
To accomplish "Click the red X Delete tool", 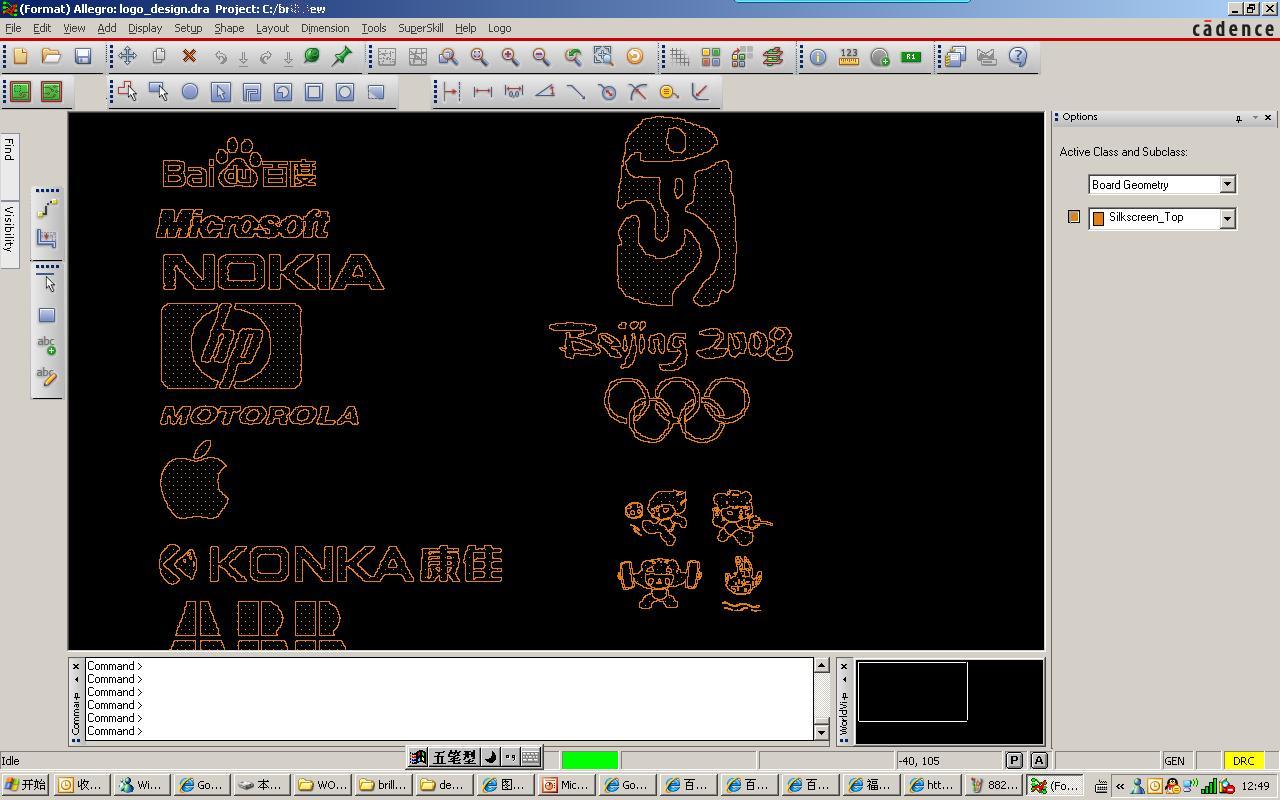I will point(189,57).
